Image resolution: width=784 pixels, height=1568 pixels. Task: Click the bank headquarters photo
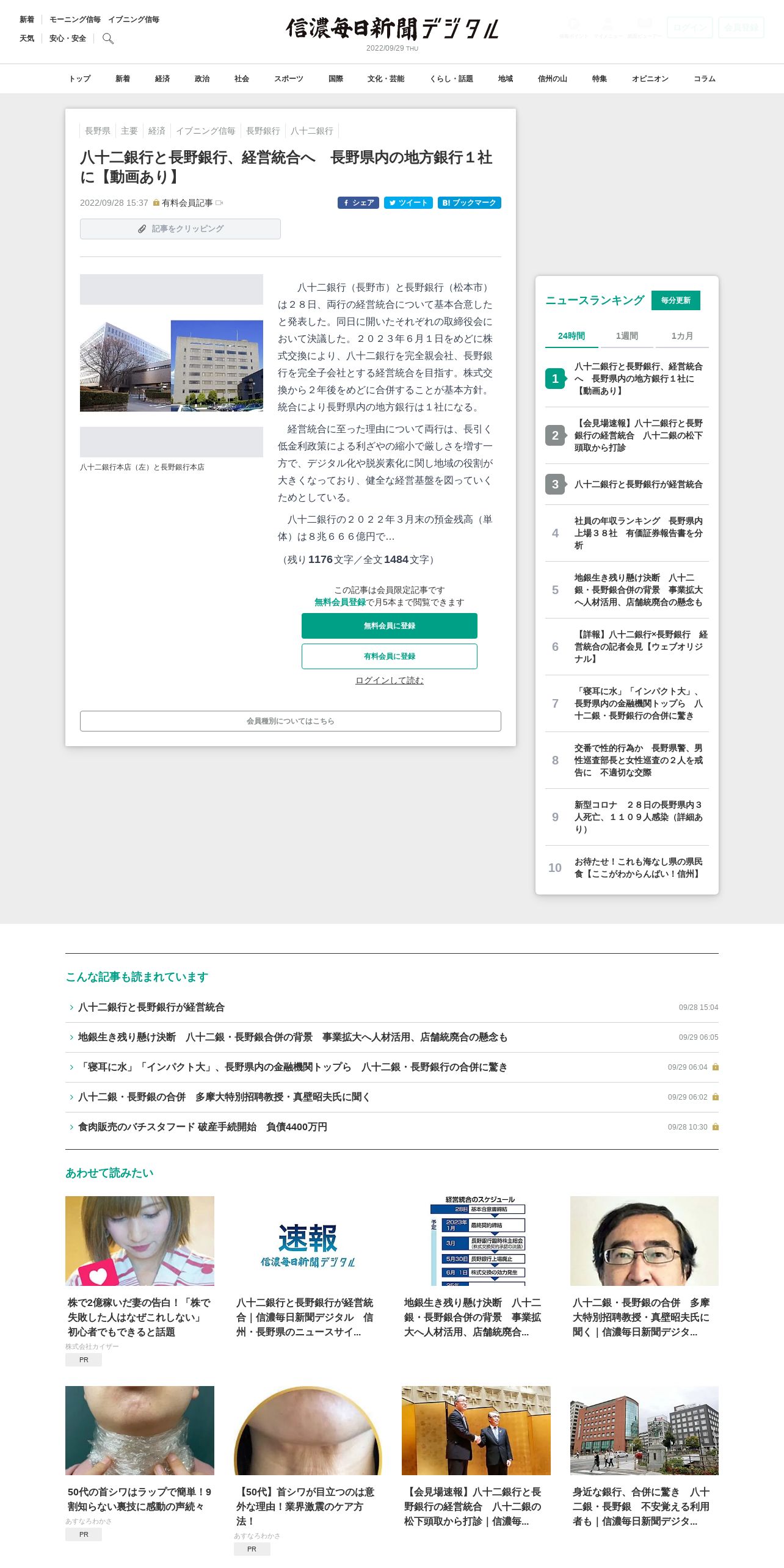coord(172,366)
